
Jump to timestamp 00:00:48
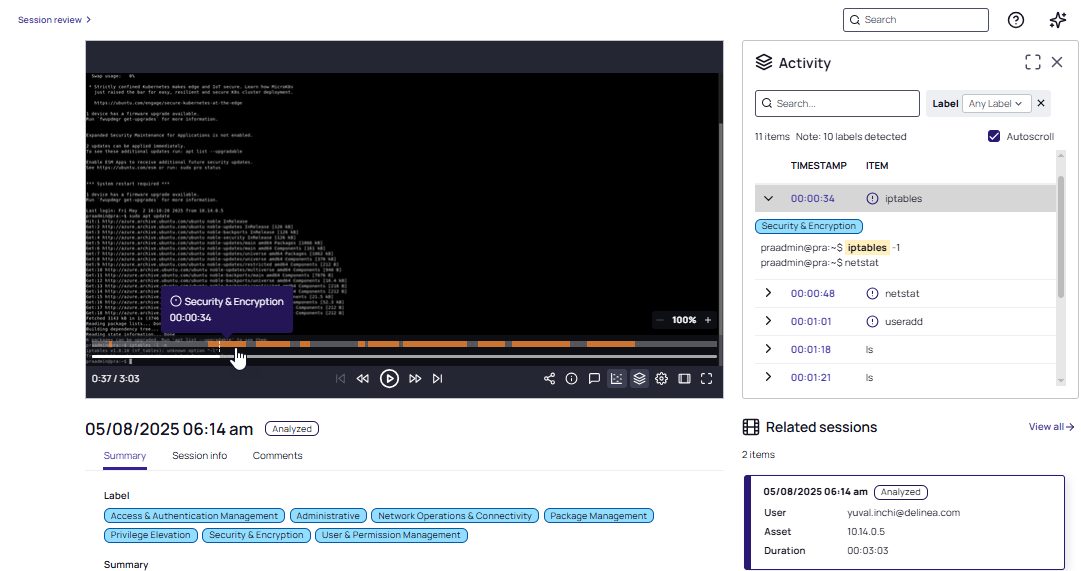(812, 294)
